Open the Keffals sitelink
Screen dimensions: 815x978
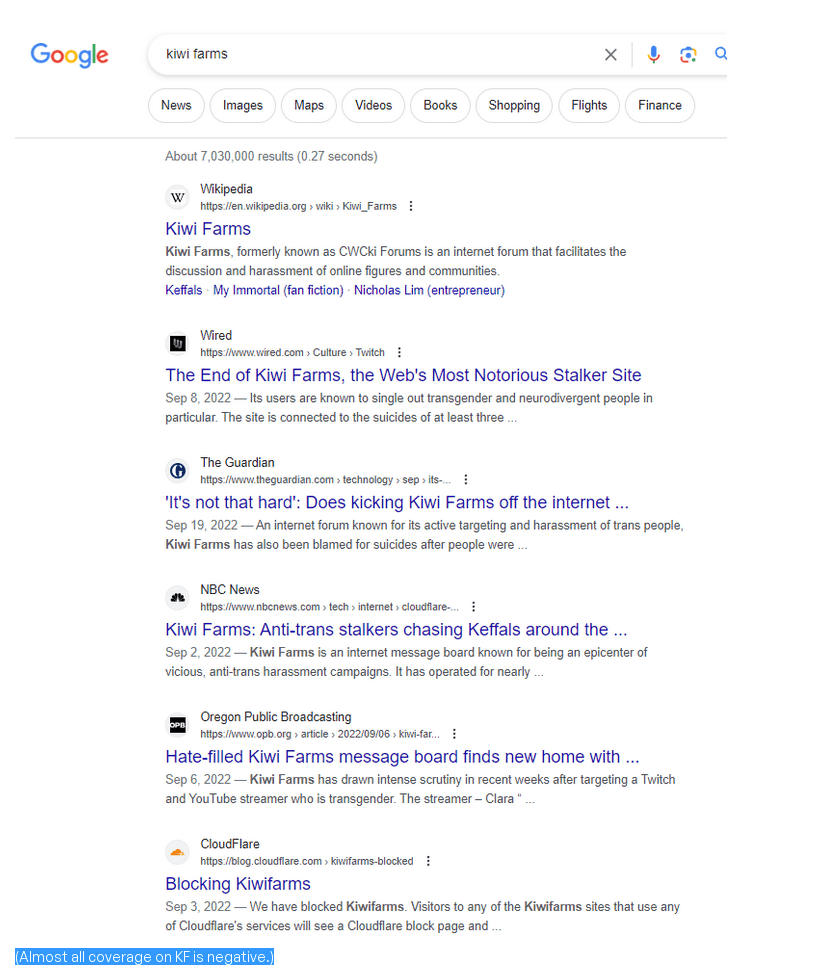pos(184,290)
